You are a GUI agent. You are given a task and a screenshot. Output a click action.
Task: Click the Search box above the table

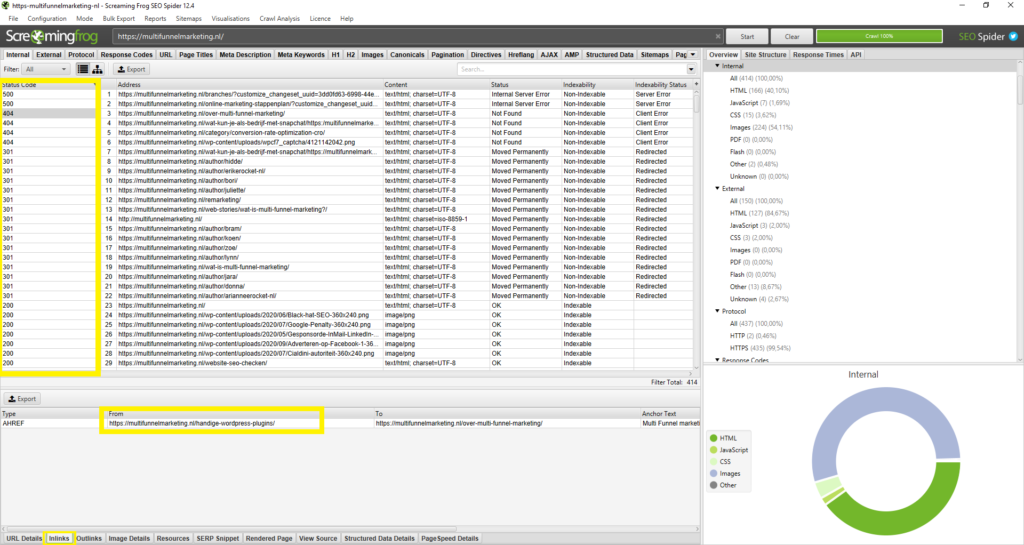pyautogui.click(x=572, y=69)
